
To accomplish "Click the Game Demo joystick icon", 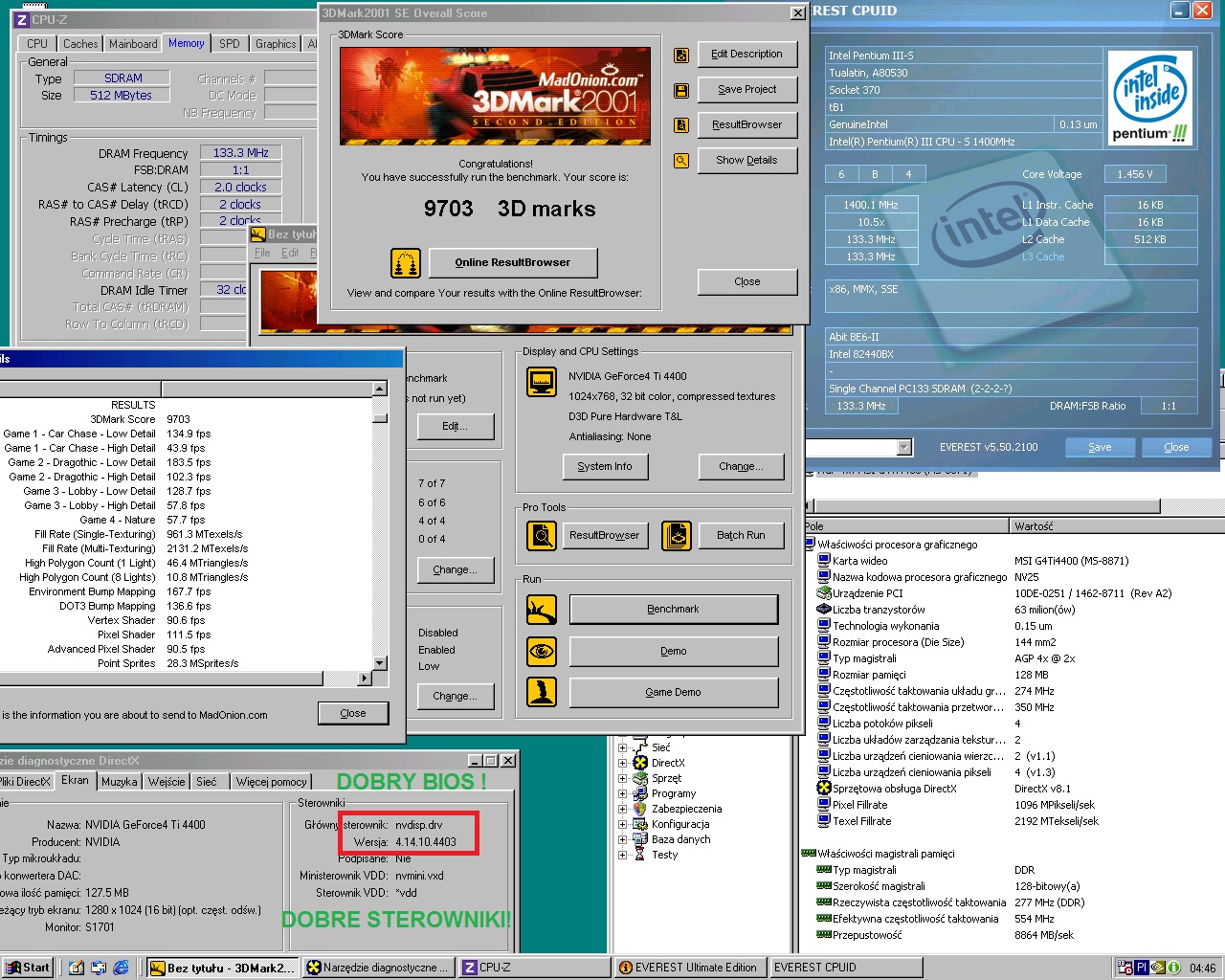I will coord(542,692).
